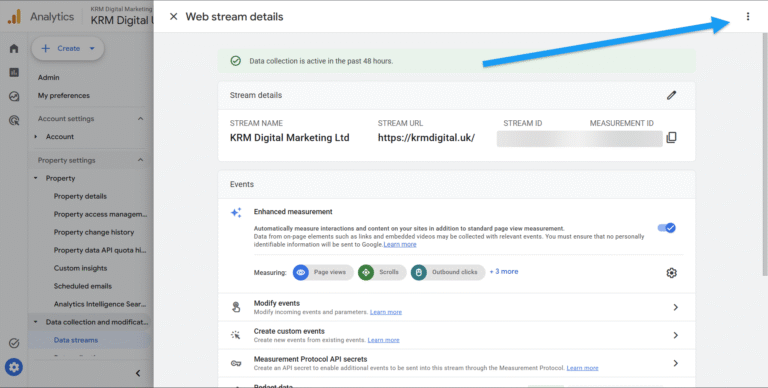
Task: Click the API secrets key icon
Action: click(236, 363)
